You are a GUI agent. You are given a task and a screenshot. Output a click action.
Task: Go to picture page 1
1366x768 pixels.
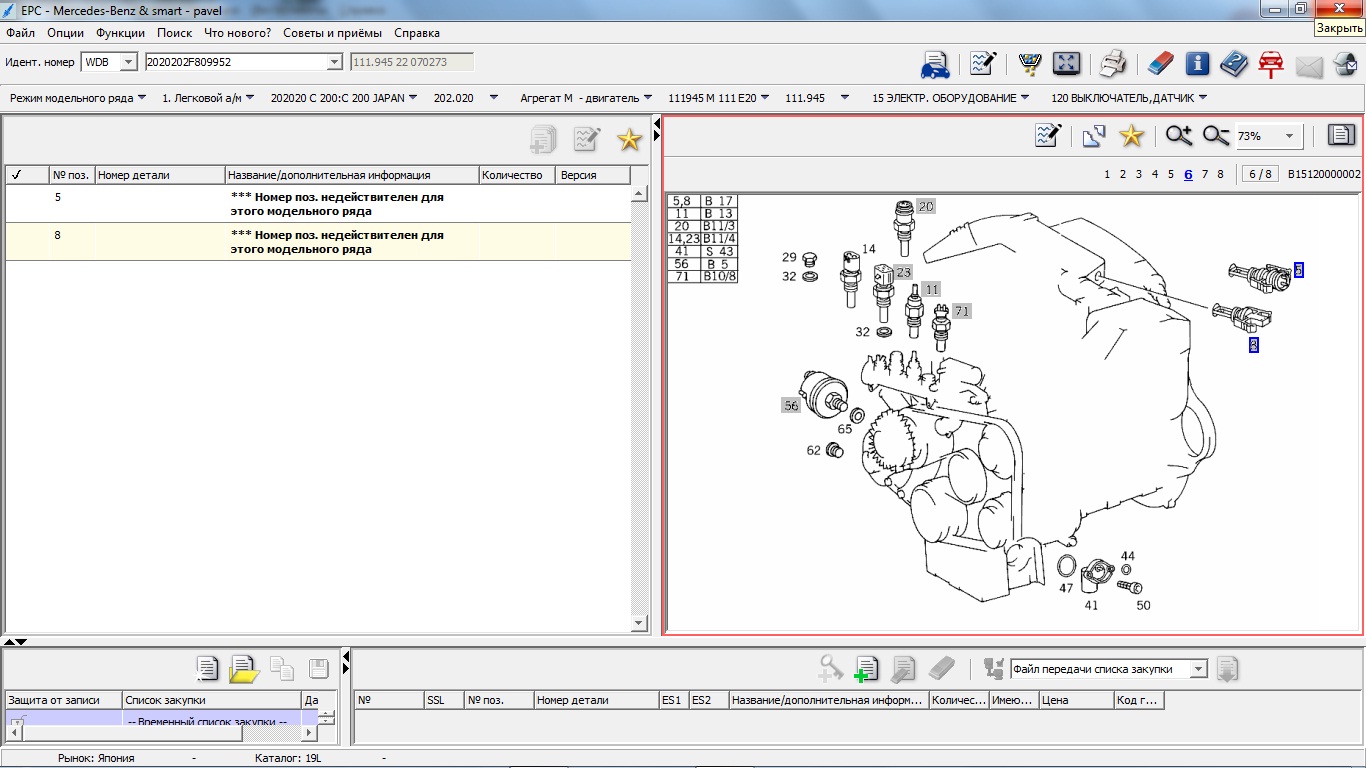[x=1107, y=174]
